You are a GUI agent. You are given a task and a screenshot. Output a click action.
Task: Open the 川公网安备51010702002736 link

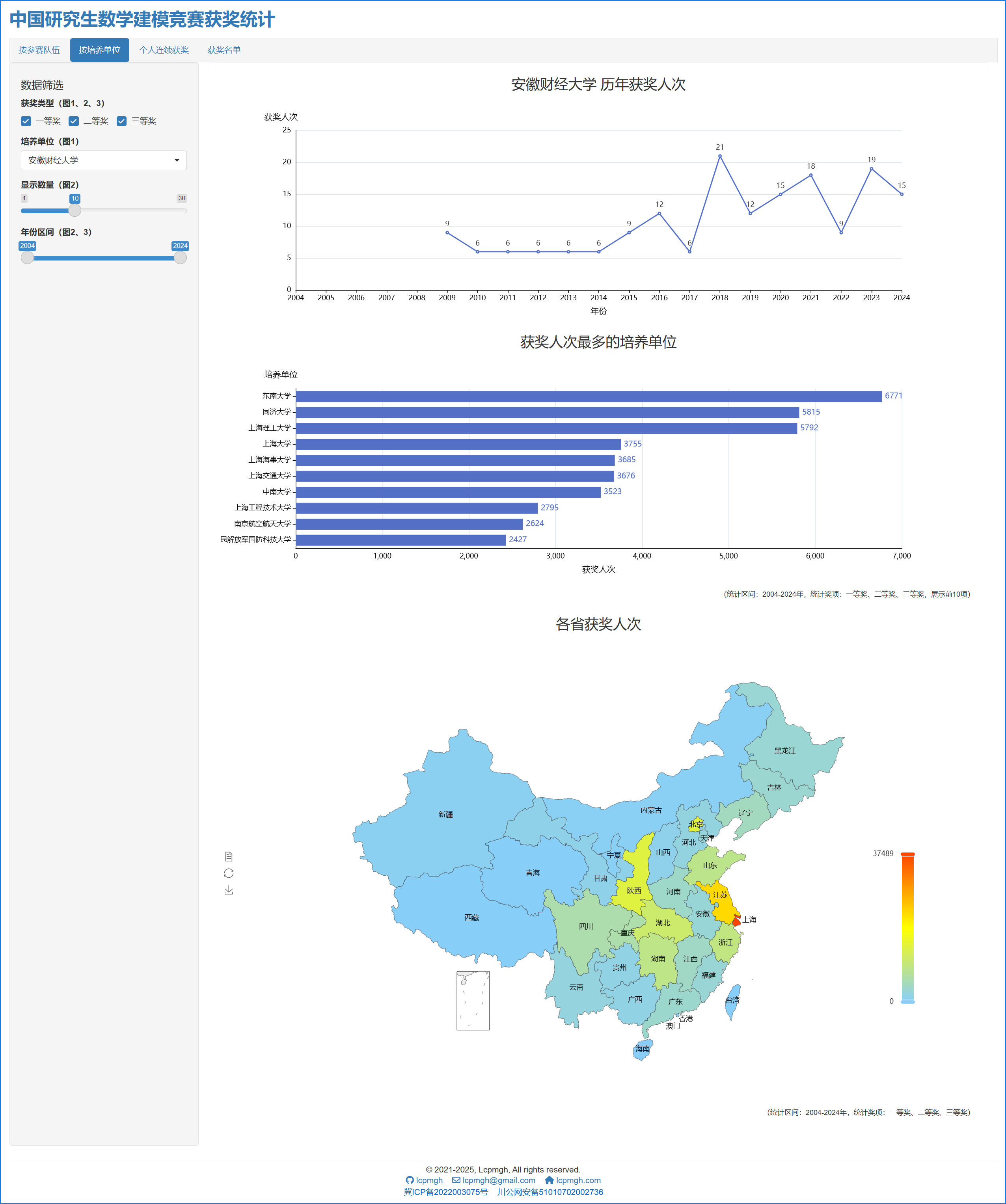point(550,1192)
